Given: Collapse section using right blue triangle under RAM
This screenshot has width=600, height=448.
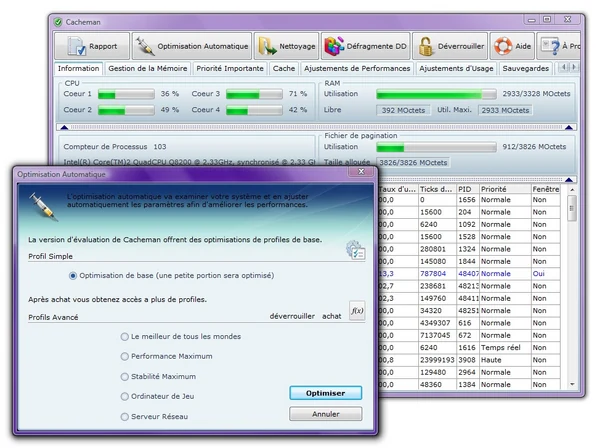Looking at the screenshot, I should pyautogui.click(x=569, y=127).
